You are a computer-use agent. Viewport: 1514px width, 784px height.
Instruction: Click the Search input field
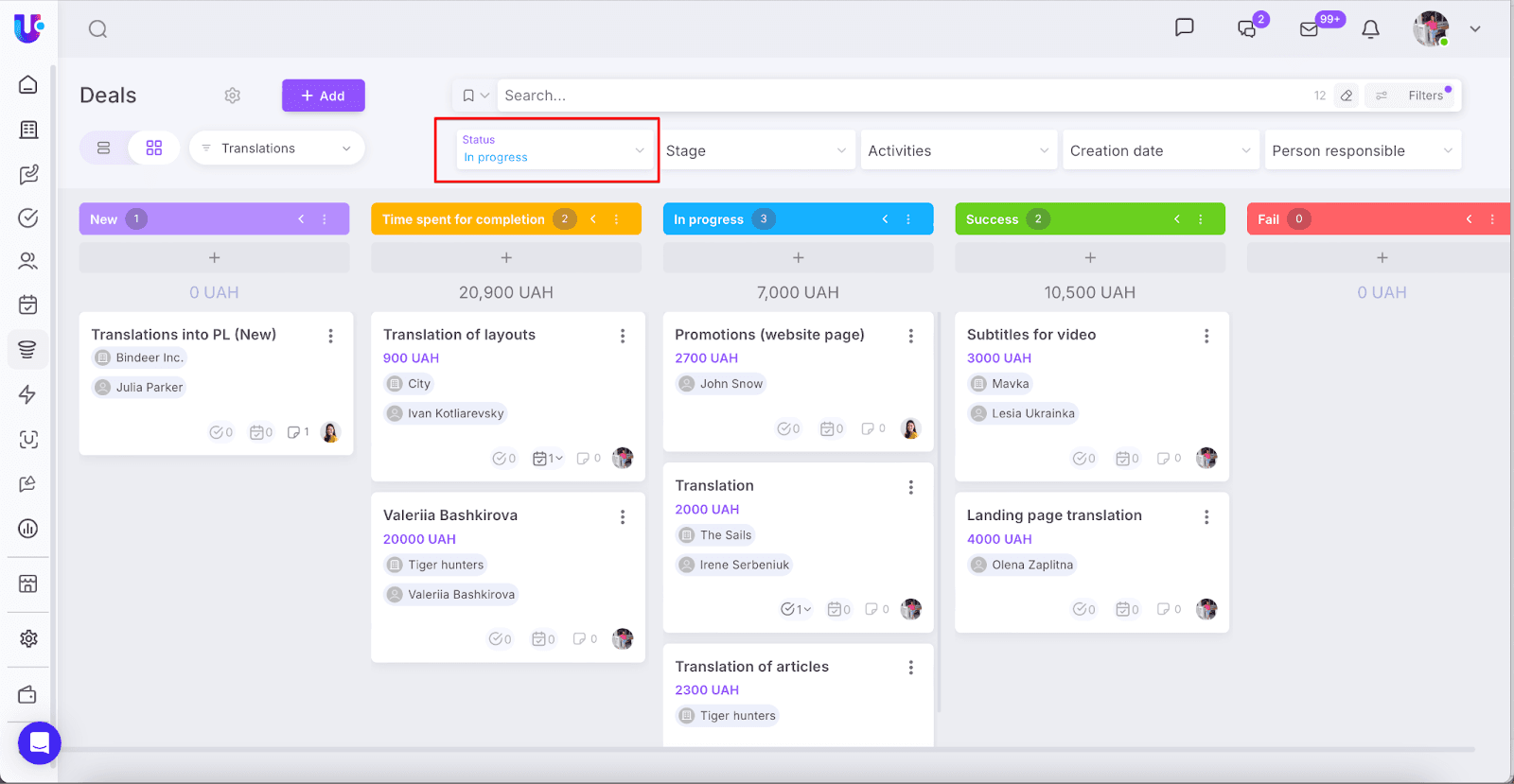[x=899, y=96]
